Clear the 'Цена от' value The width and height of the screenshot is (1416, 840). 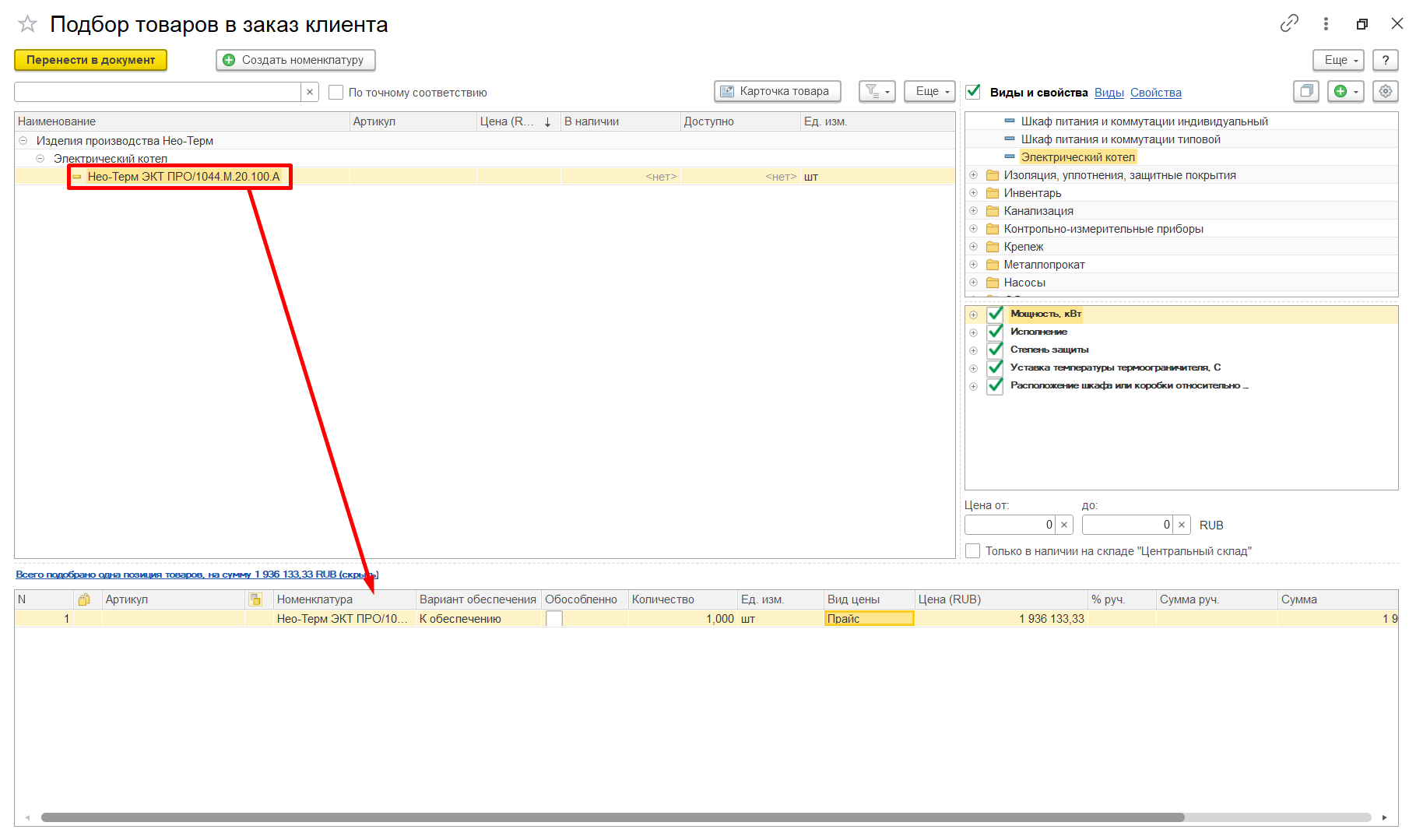pos(1064,525)
